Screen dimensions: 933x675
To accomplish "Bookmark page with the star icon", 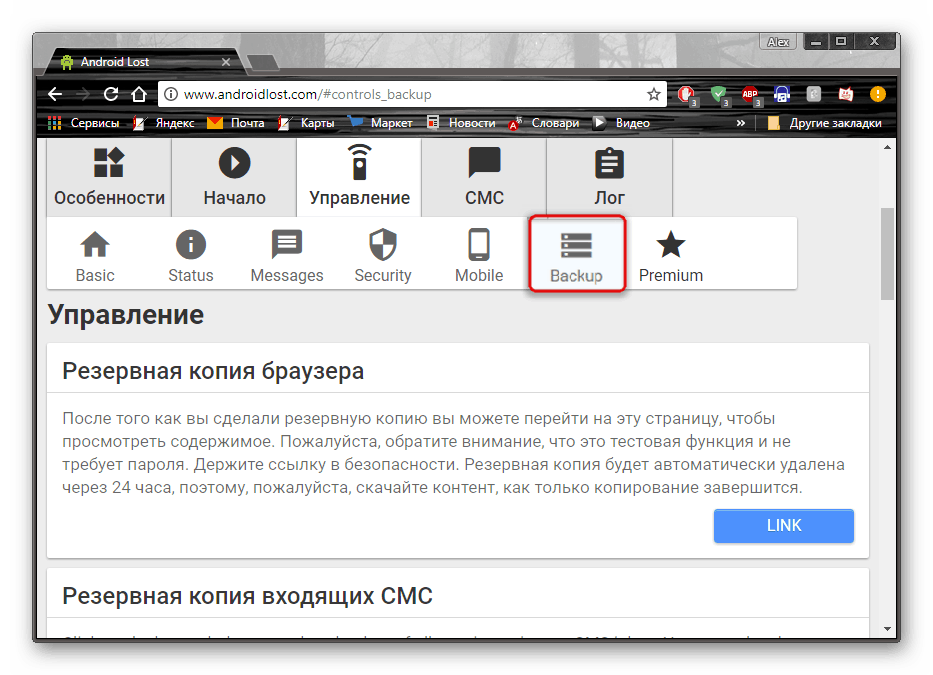I will pos(653,94).
